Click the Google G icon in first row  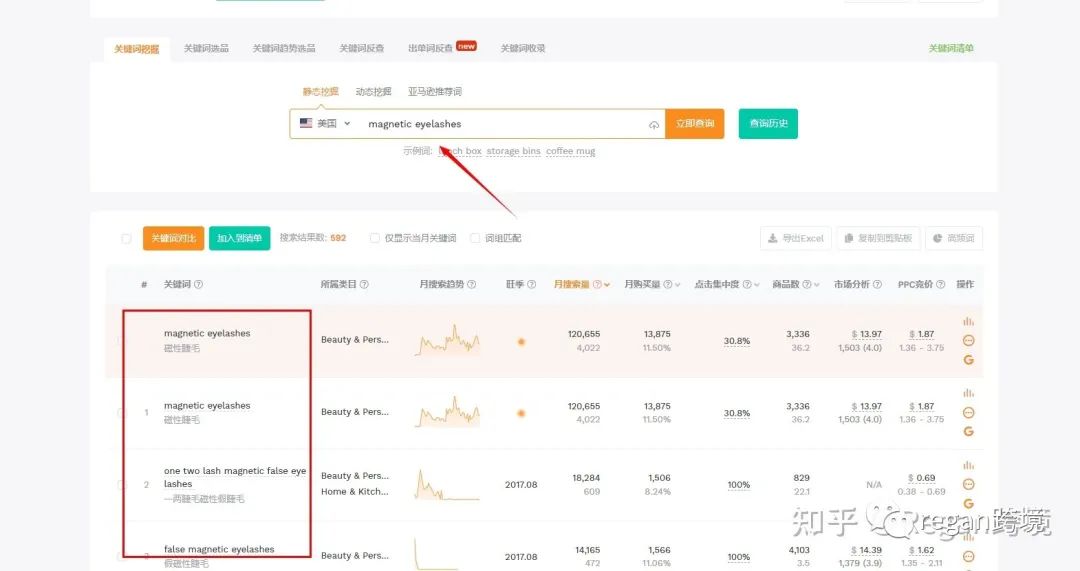point(968,360)
